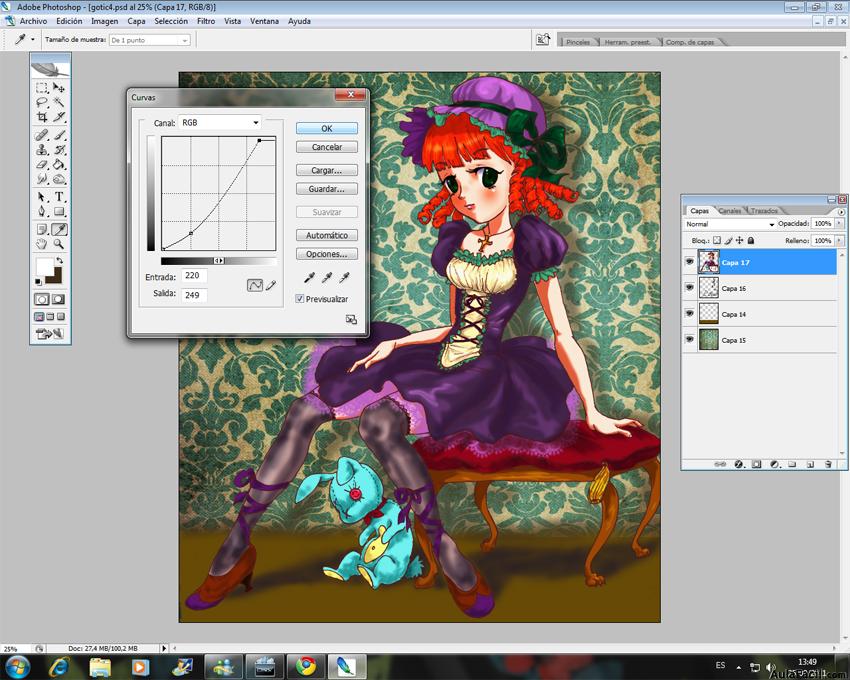Hide the Capa 14 layer
The height and width of the screenshot is (680, 850).
(x=690, y=314)
